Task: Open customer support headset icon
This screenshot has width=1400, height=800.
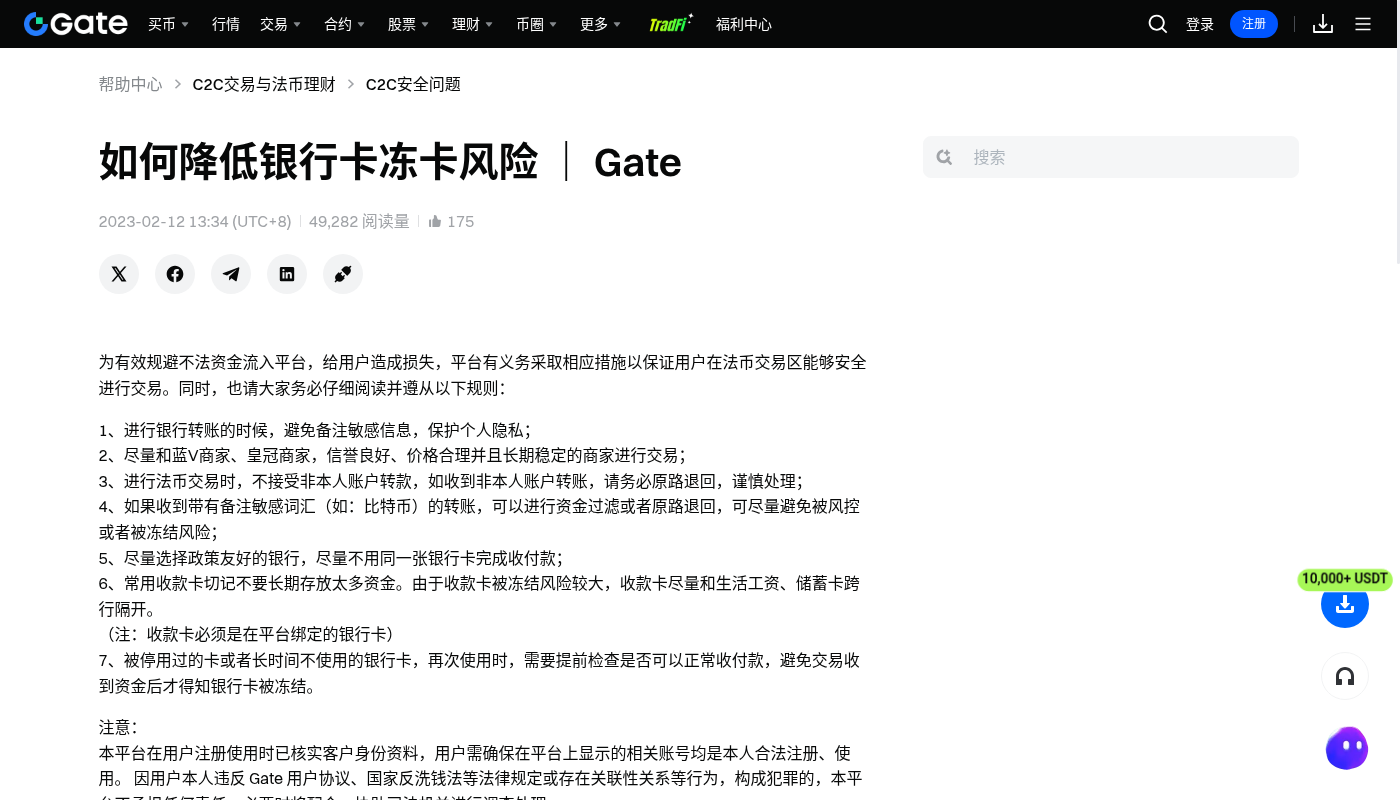Action: pyautogui.click(x=1345, y=677)
